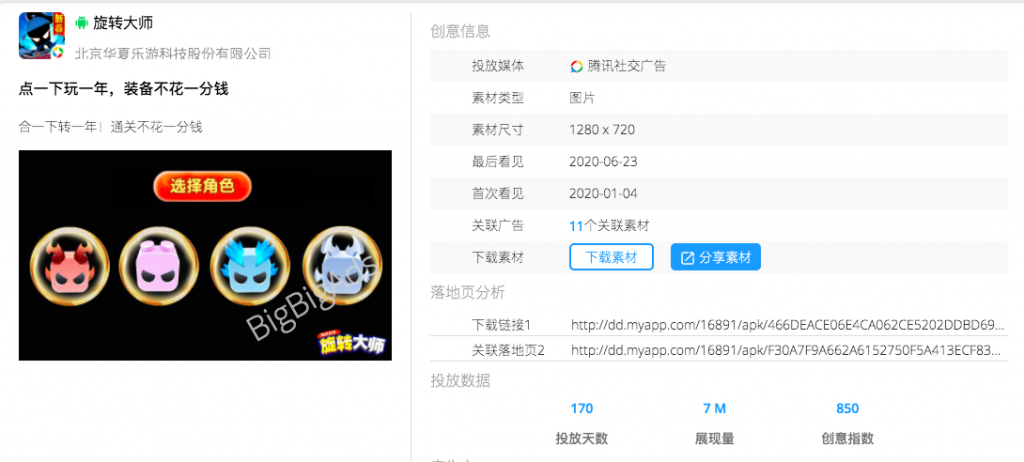The width and height of the screenshot is (1024, 462).
Task: Click the last seen date 2020-06-23
Action: point(603,161)
